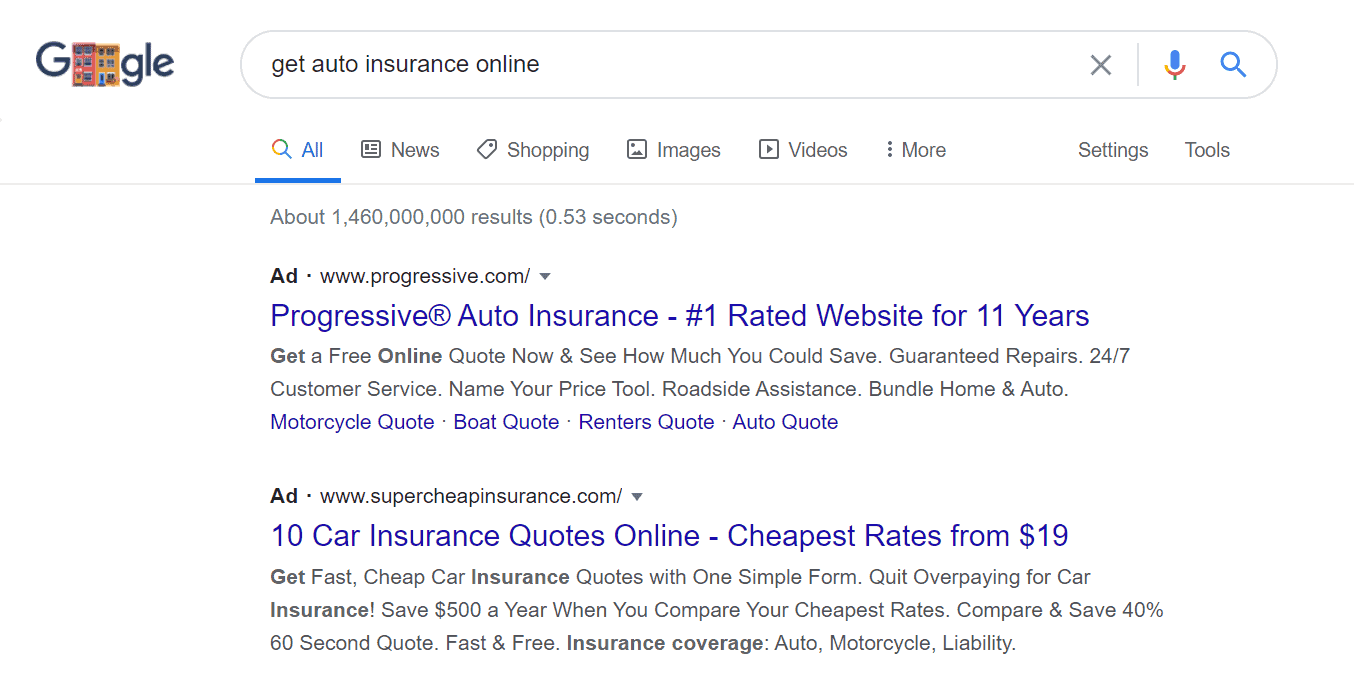Click the Shopping tag icon

(487, 149)
